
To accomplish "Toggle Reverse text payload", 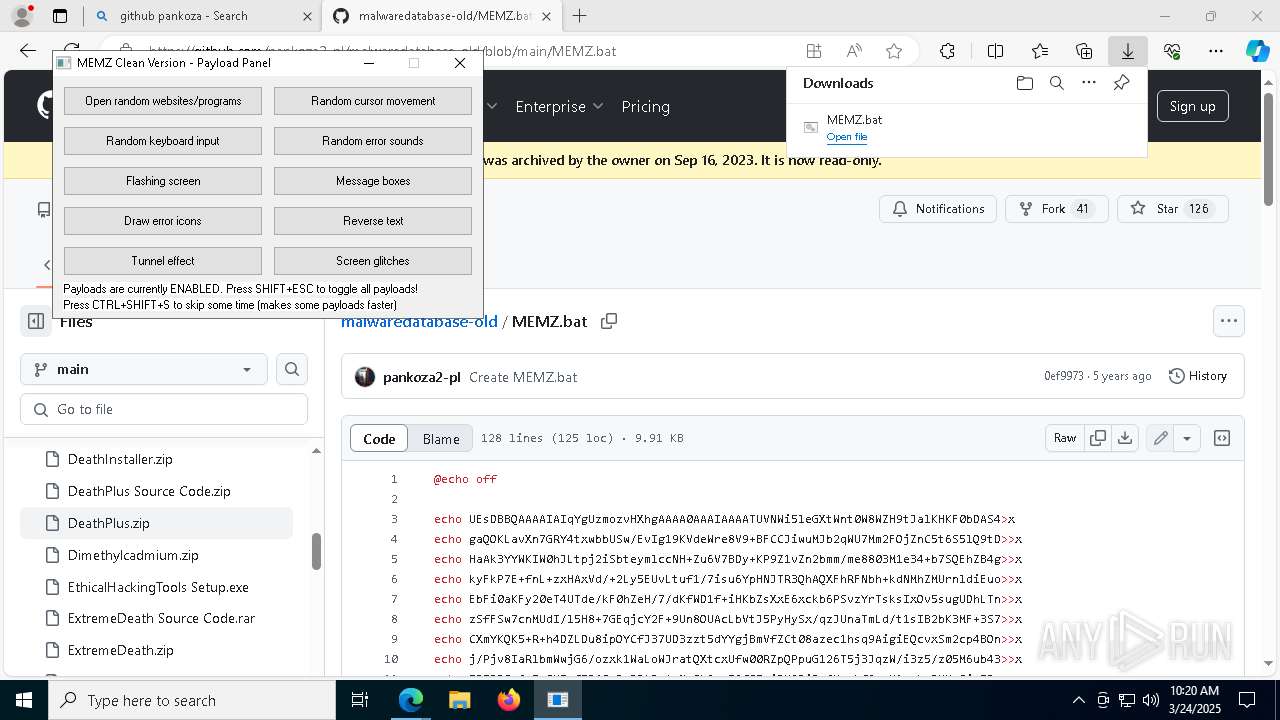I will coord(373,221).
